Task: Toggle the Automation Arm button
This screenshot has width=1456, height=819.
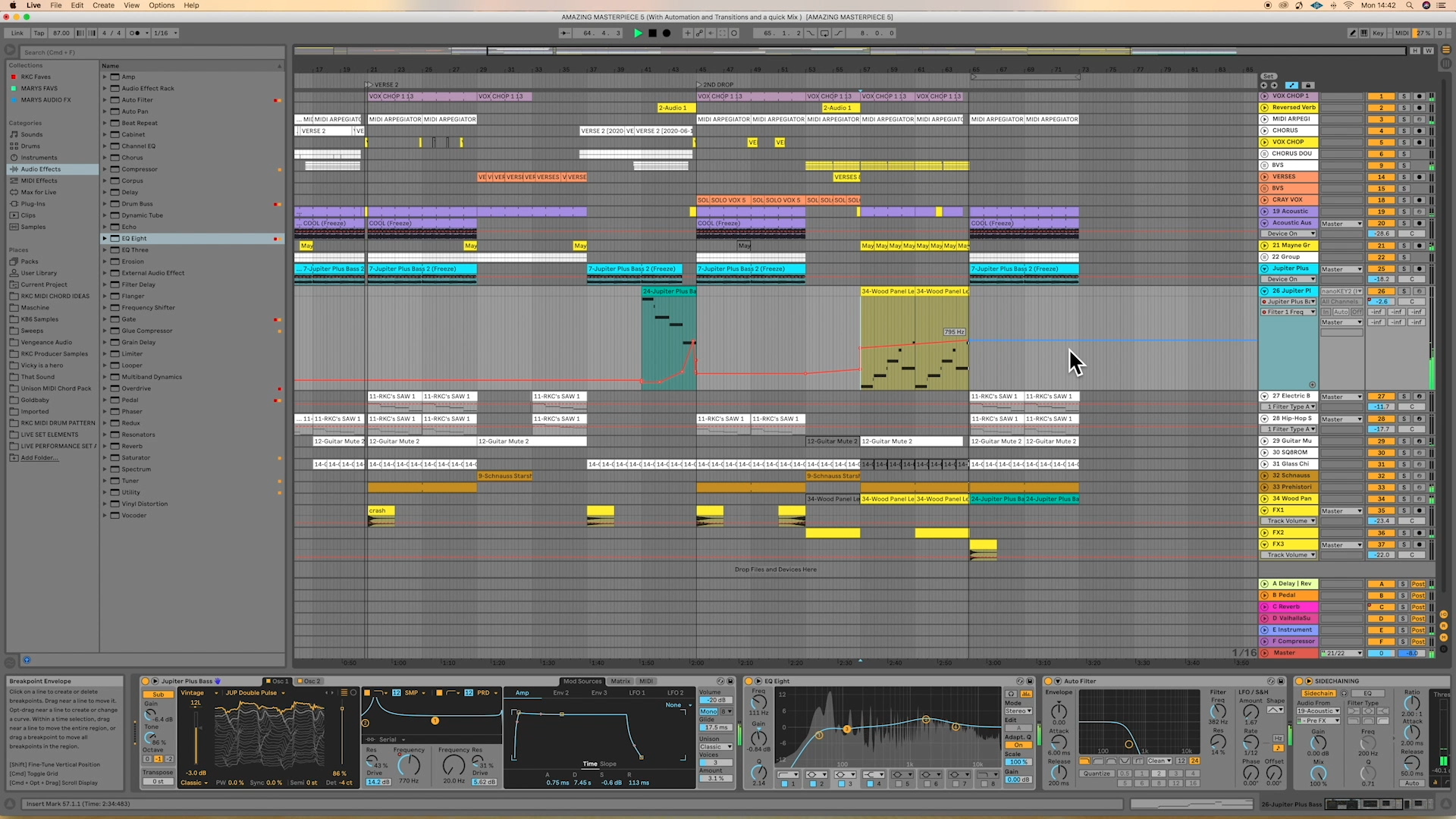Action: [x=699, y=33]
